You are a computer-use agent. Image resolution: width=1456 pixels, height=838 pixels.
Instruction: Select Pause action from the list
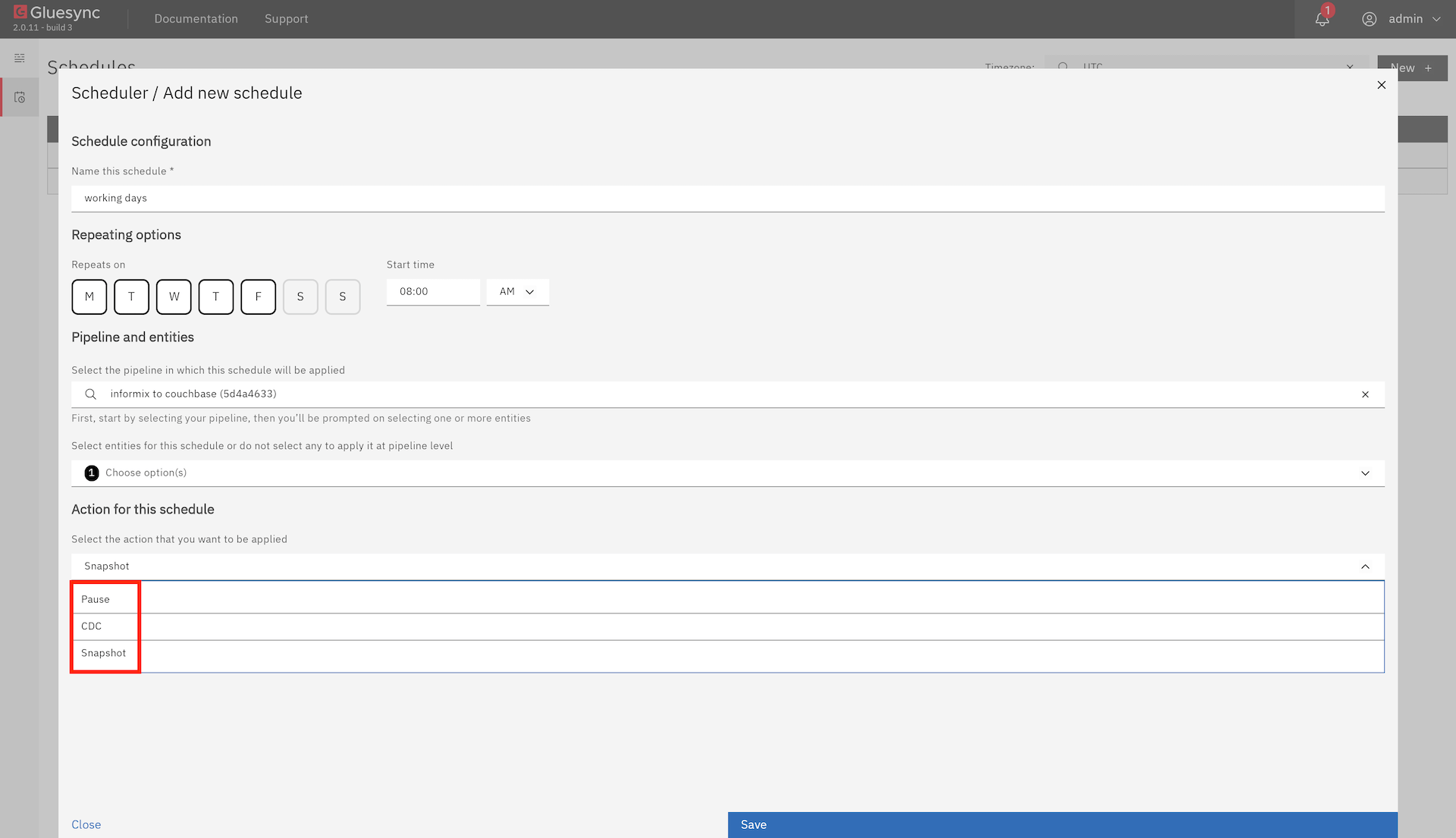(x=728, y=599)
